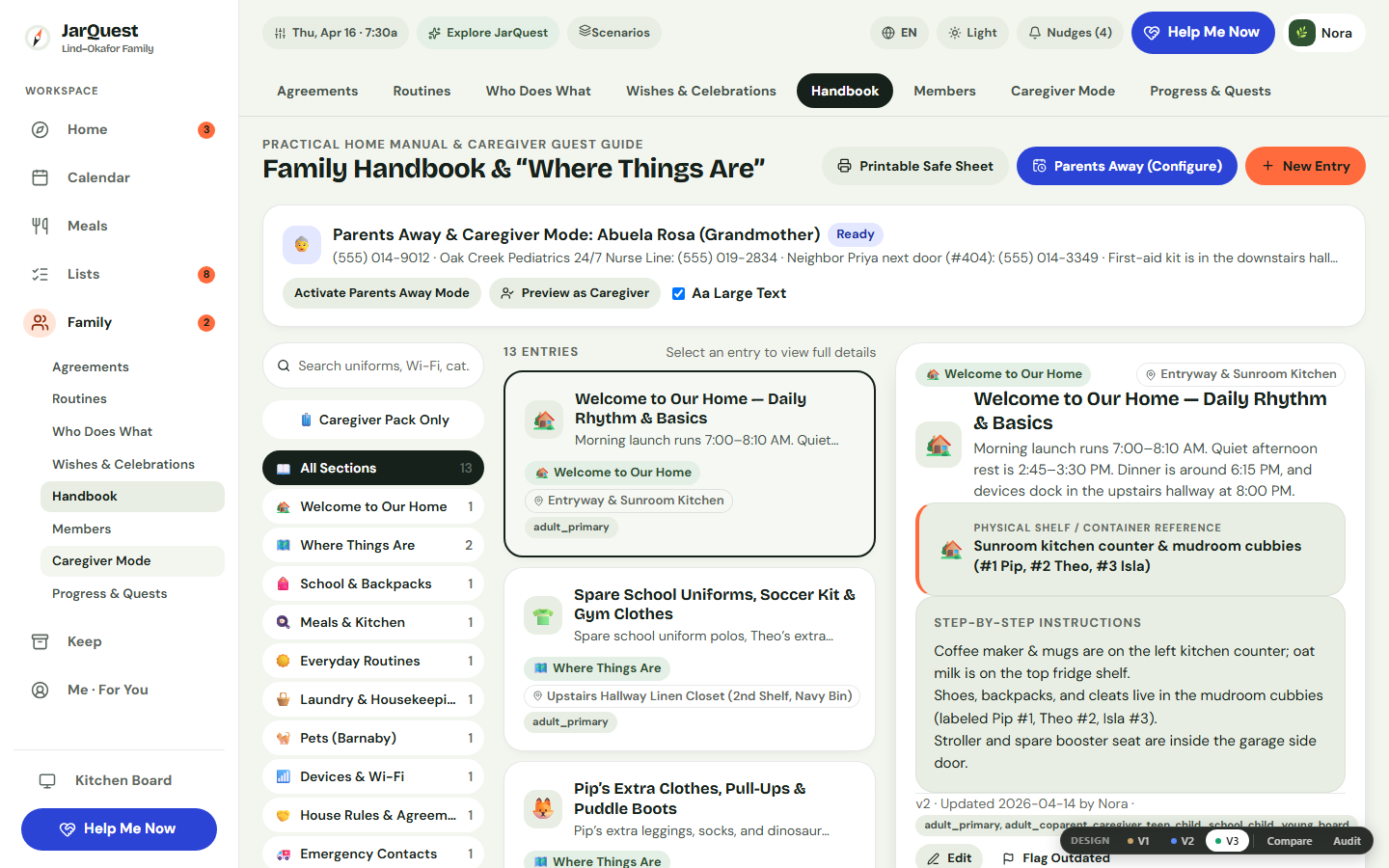
Task: Filter by Pets (Barnaby) section
Action: click(x=373, y=738)
